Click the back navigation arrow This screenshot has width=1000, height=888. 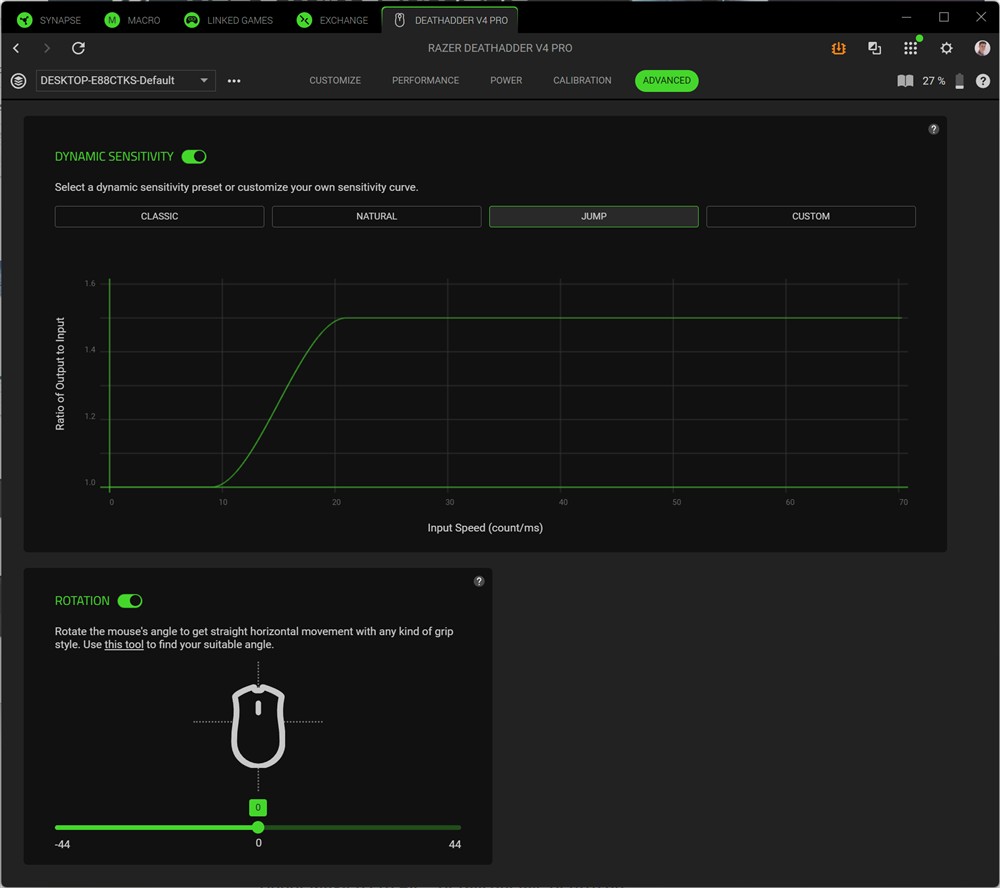(16, 48)
